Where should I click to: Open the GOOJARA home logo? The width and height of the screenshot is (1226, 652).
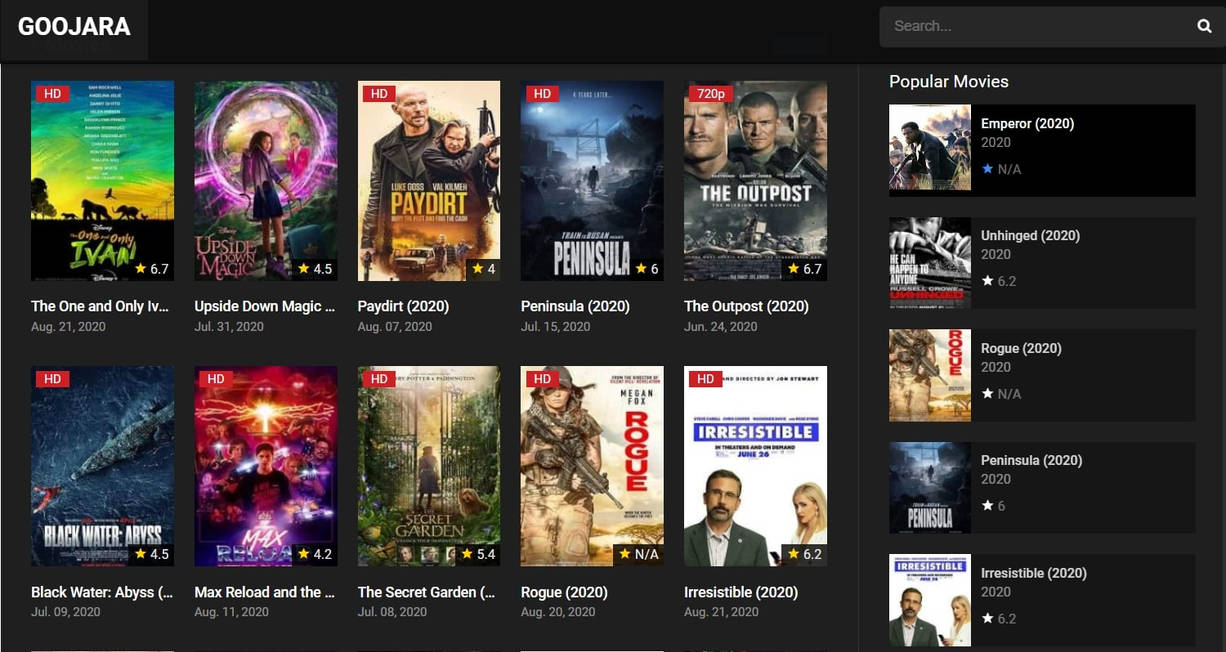(x=74, y=27)
